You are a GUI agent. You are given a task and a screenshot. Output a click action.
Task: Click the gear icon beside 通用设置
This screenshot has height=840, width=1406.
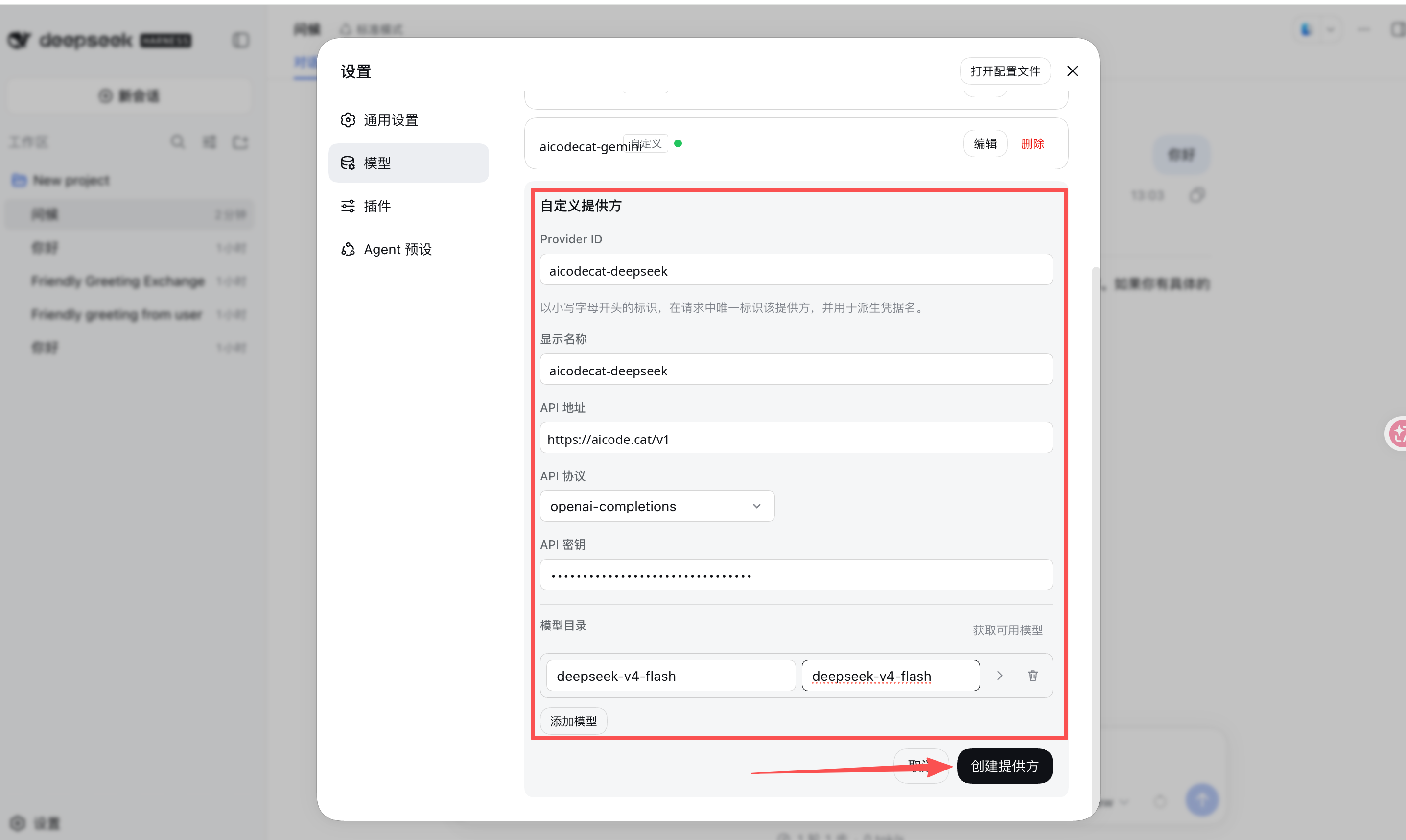coord(348,120)
